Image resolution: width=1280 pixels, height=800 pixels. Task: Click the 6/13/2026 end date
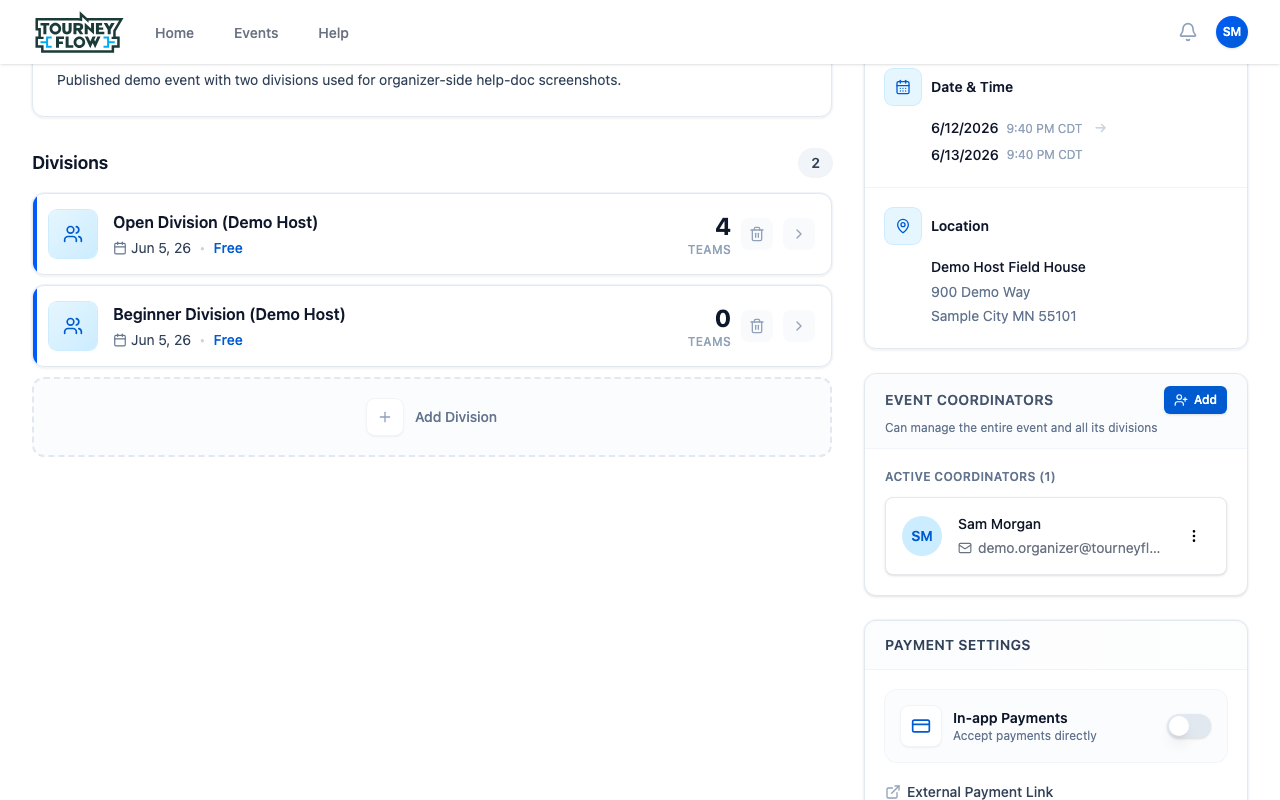click(964, 155)
